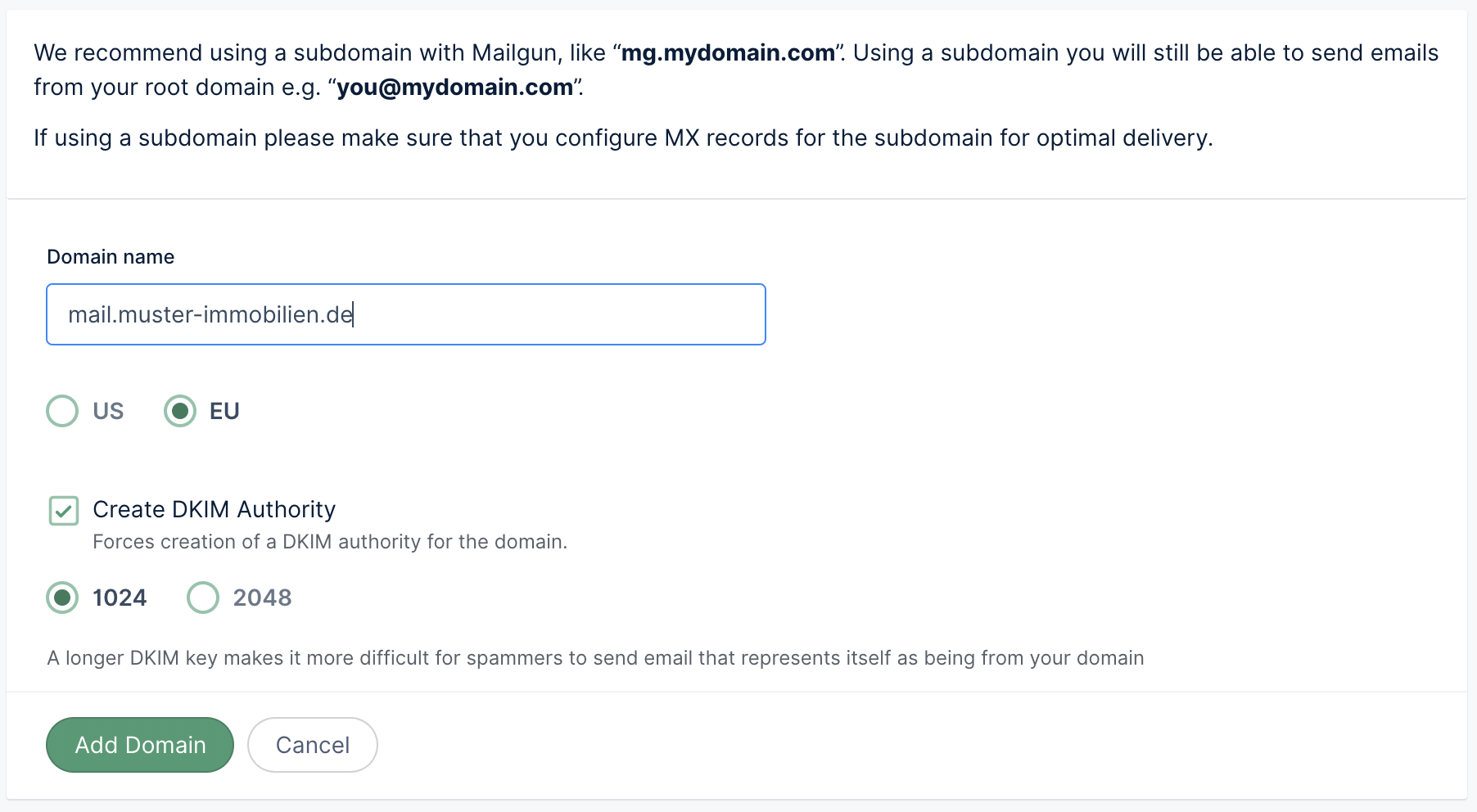Choose the 1024 DKIM key length radio
Screen dimensions: 1477x812
click(x=62, y=598)
